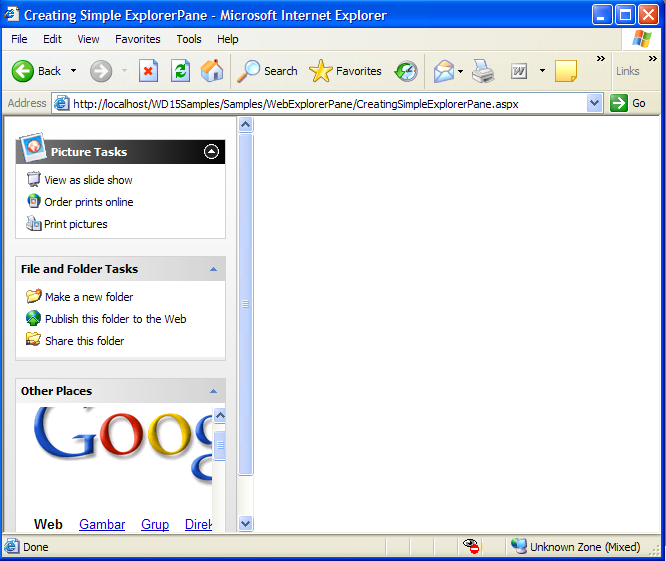Click the explorer pane vertical scrollbar down arrow

[x=246, y=523]
